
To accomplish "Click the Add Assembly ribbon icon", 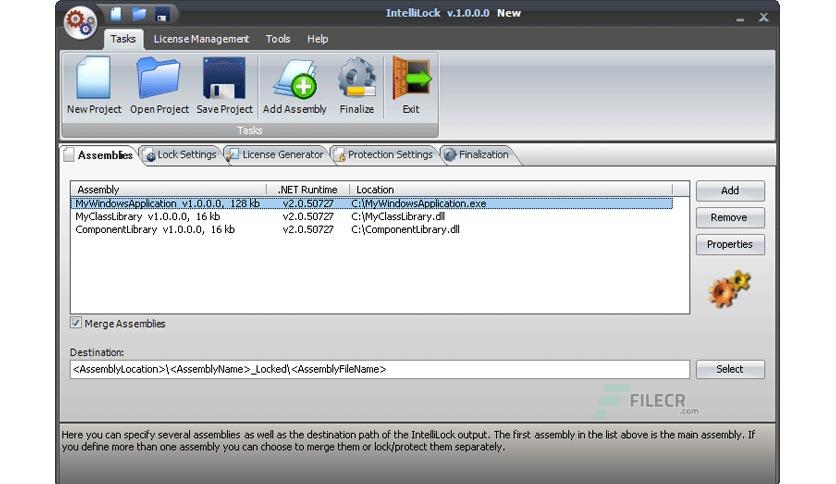I will click(x=295, y=86).
